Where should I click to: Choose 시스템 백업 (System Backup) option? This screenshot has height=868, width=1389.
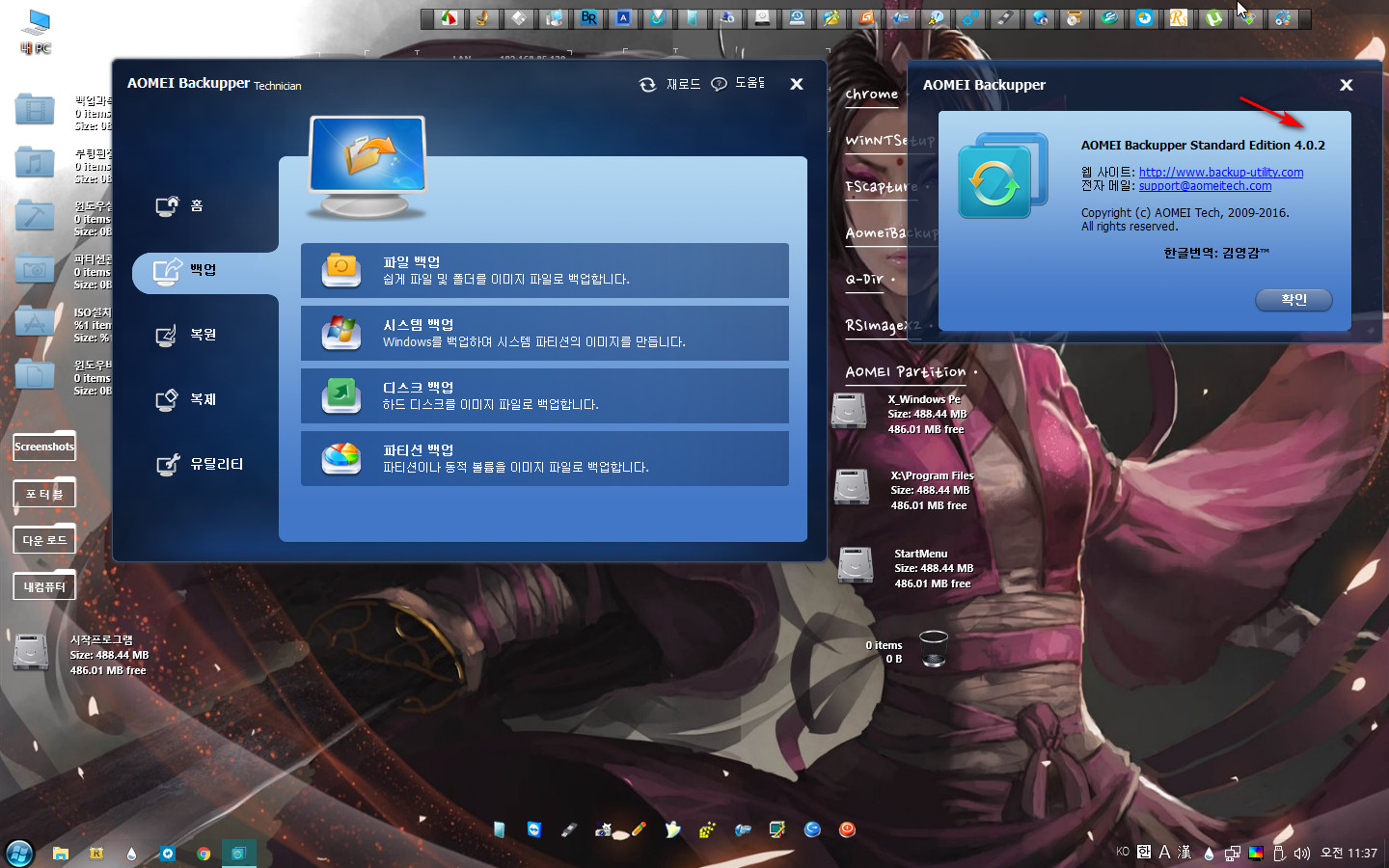coord(545,333)
